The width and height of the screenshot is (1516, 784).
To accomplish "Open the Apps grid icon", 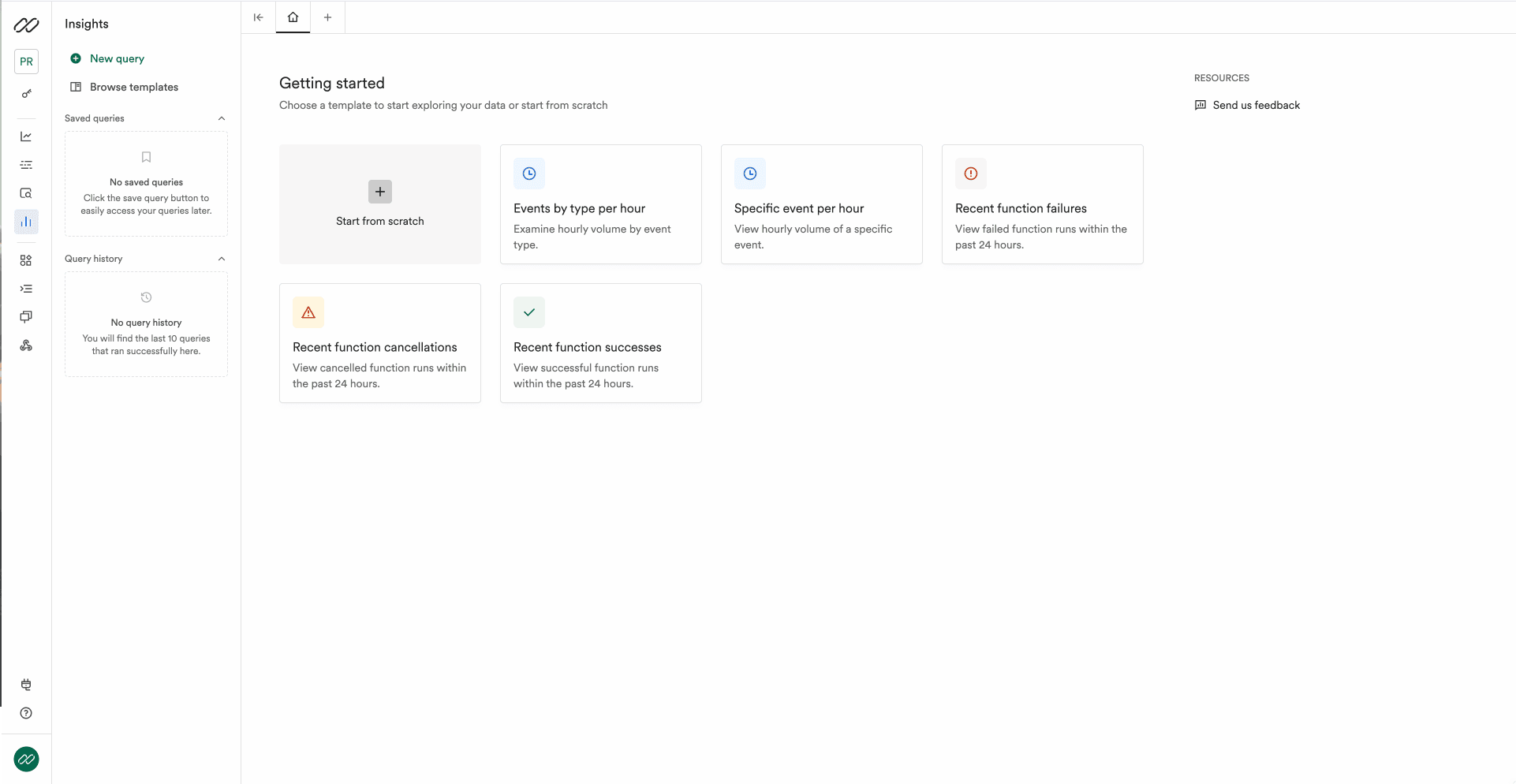I will 26,259.
